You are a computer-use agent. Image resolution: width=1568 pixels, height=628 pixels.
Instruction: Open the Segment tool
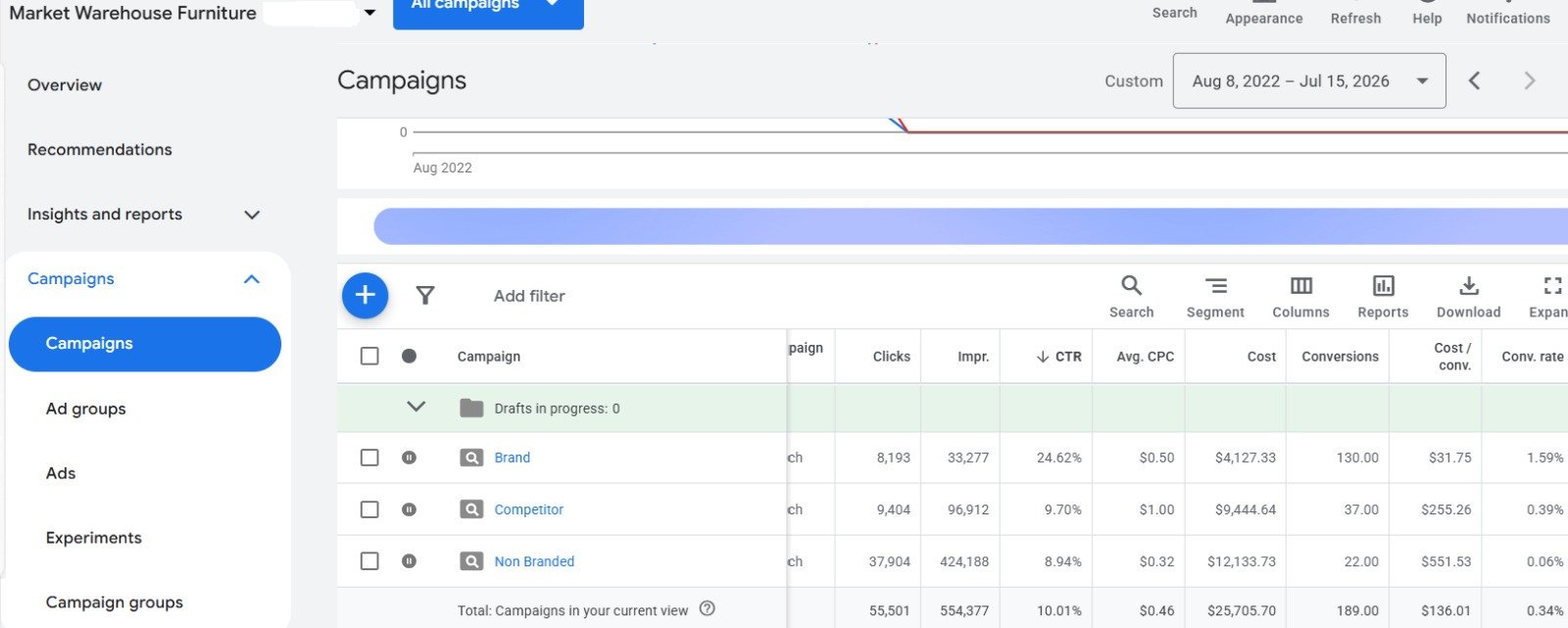(1215, 297)
